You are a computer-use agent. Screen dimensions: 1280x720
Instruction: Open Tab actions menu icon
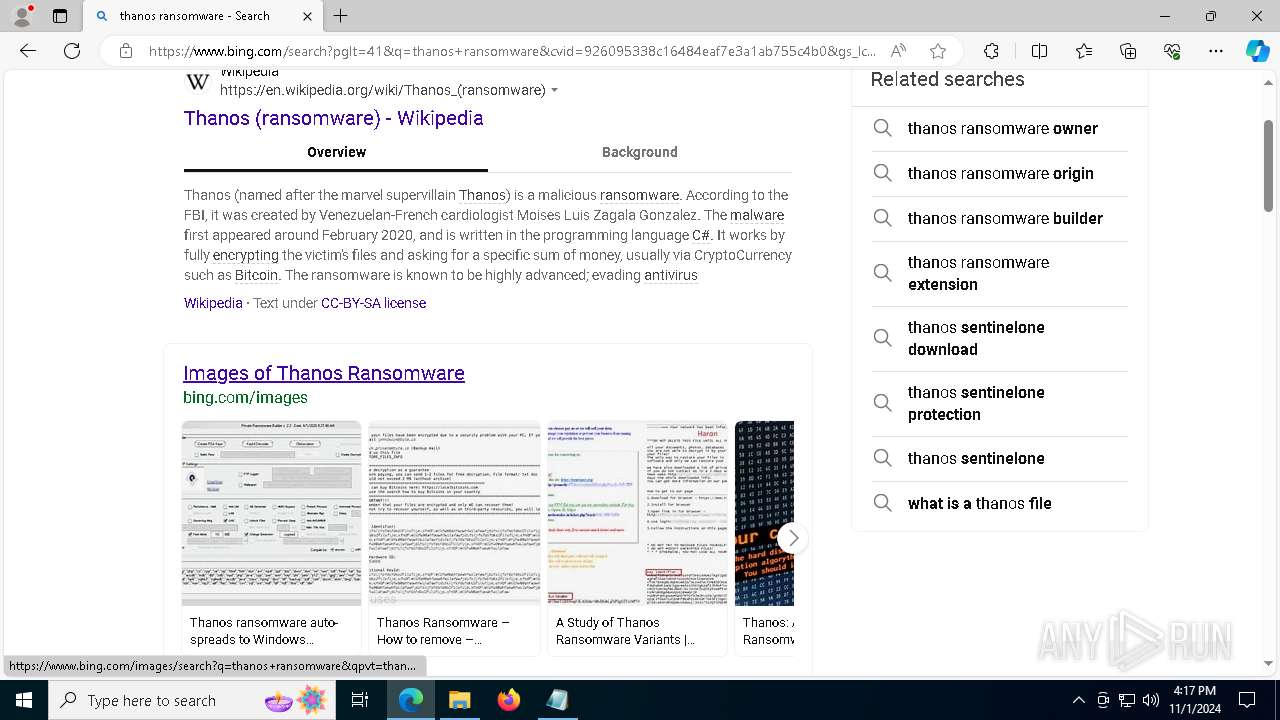60,16
